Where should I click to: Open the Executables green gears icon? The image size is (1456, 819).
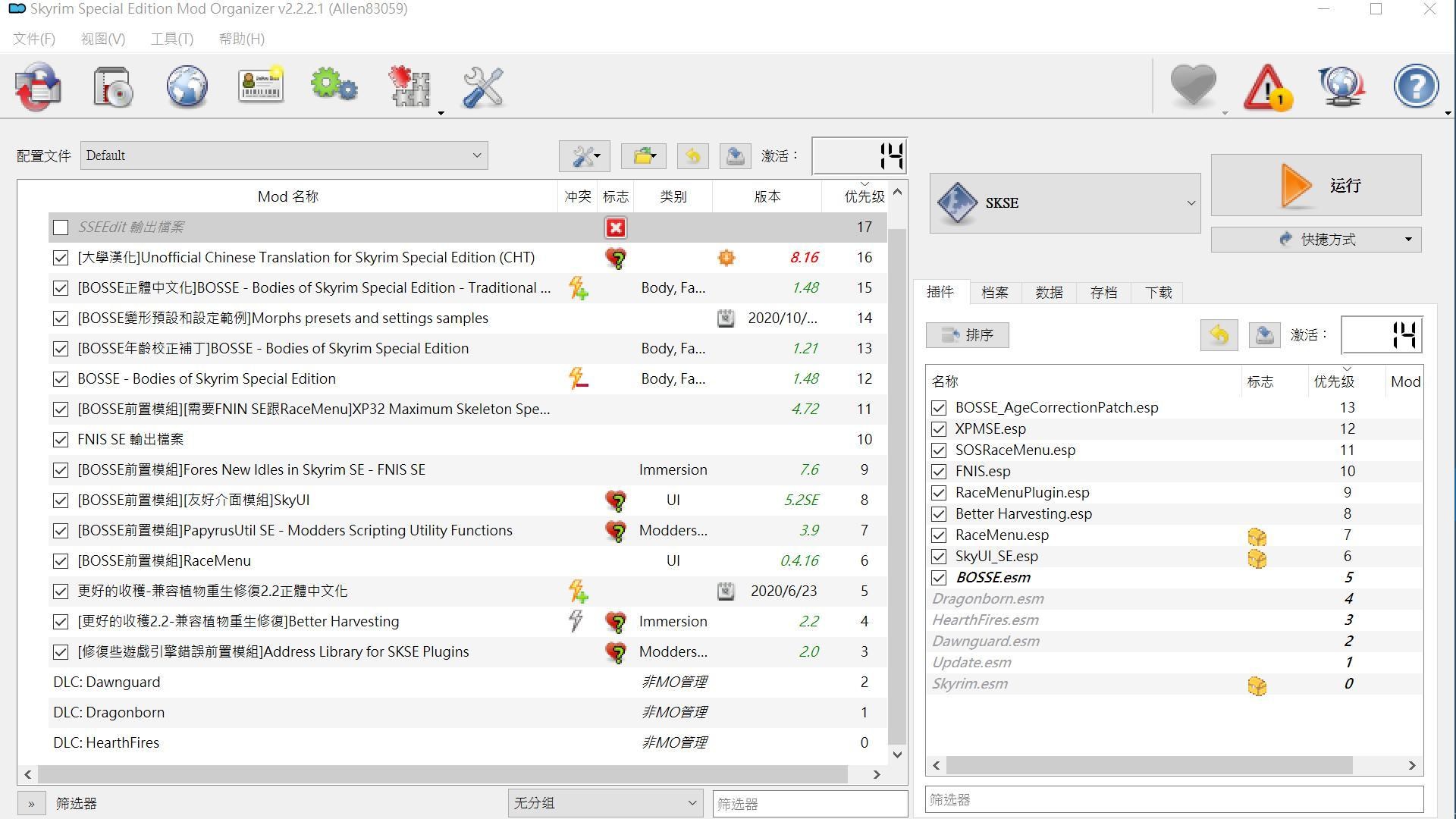tap(334, 85)
